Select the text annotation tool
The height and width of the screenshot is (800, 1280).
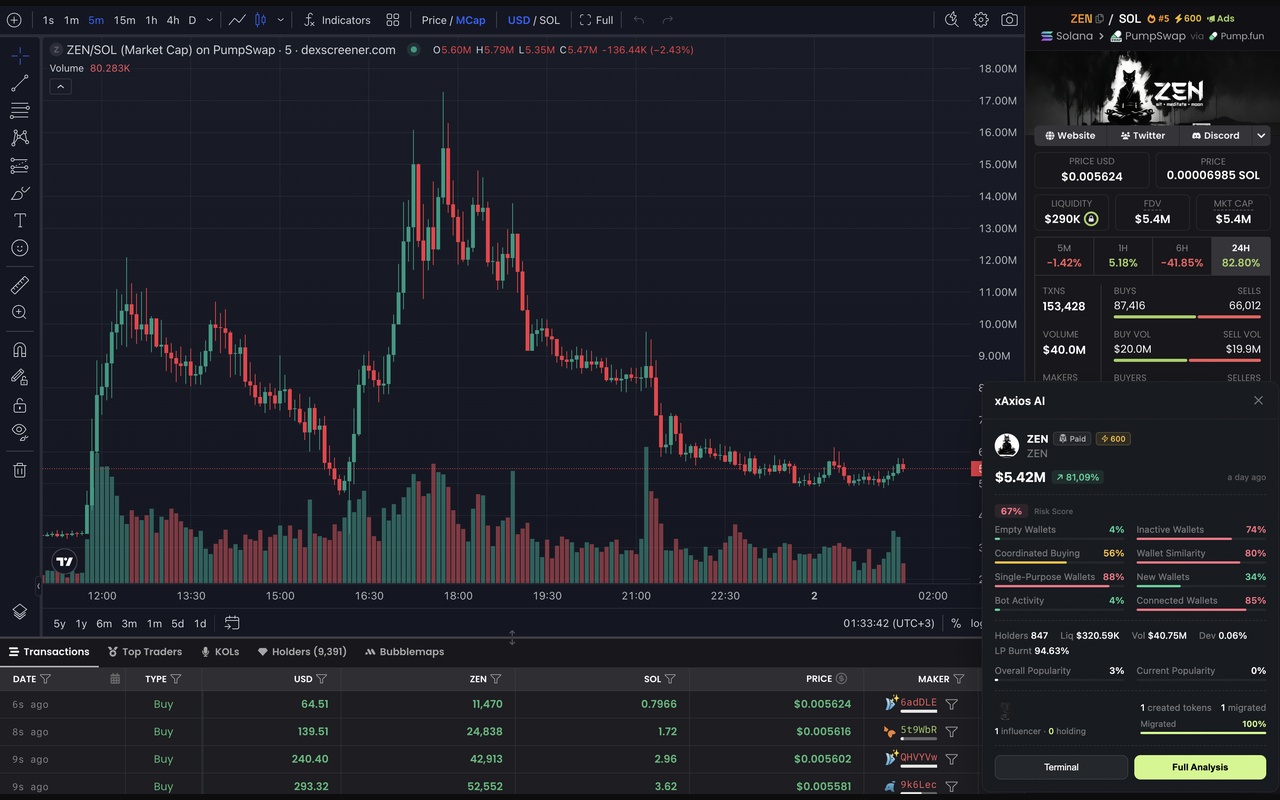tap(19, 220)
